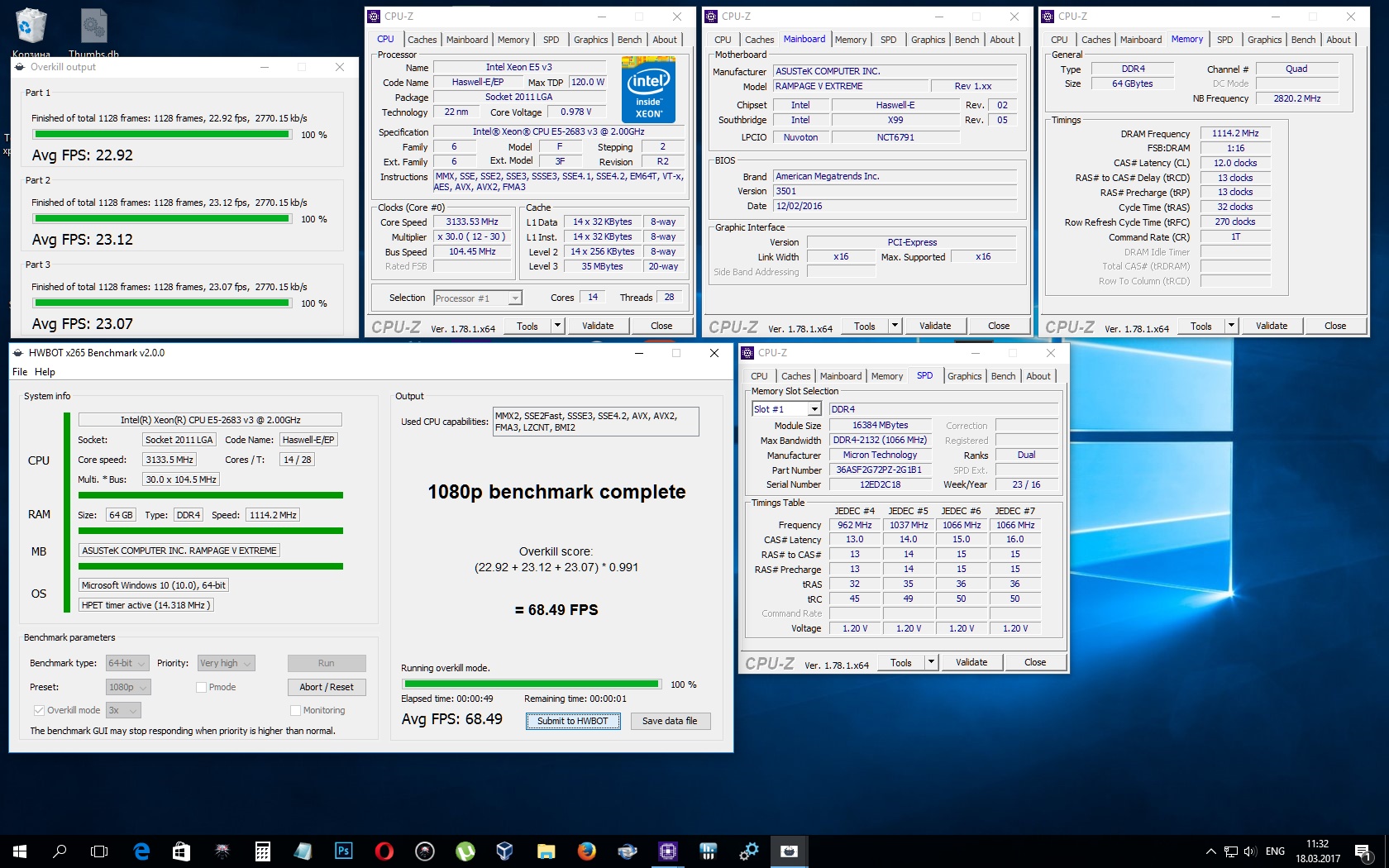Click Tools button in Memory CPU-Z window
The height and width of the screenshot is (868, 1389).
(x=1200, y=326)
